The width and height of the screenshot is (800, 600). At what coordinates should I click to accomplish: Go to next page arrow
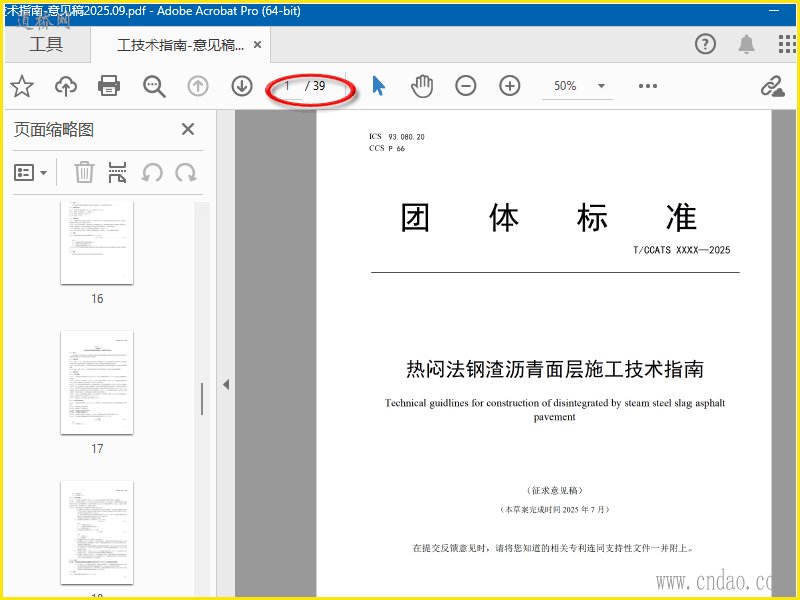point(242,86)
